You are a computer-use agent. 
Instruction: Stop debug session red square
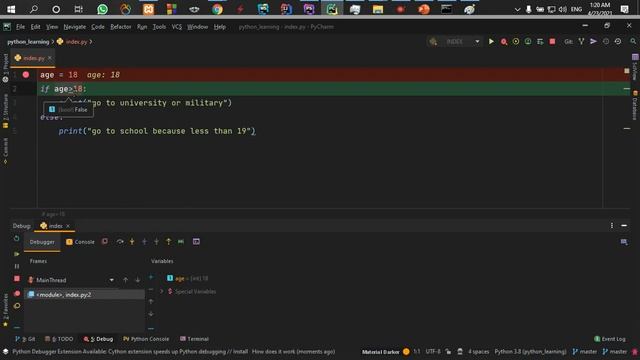[17, 279]
